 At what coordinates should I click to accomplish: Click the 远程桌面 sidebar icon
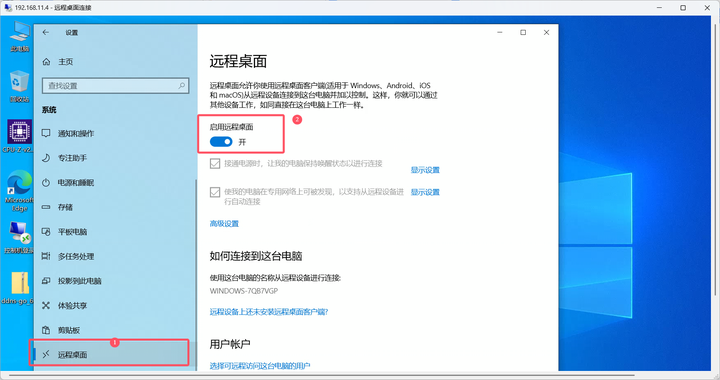(46, 354)
